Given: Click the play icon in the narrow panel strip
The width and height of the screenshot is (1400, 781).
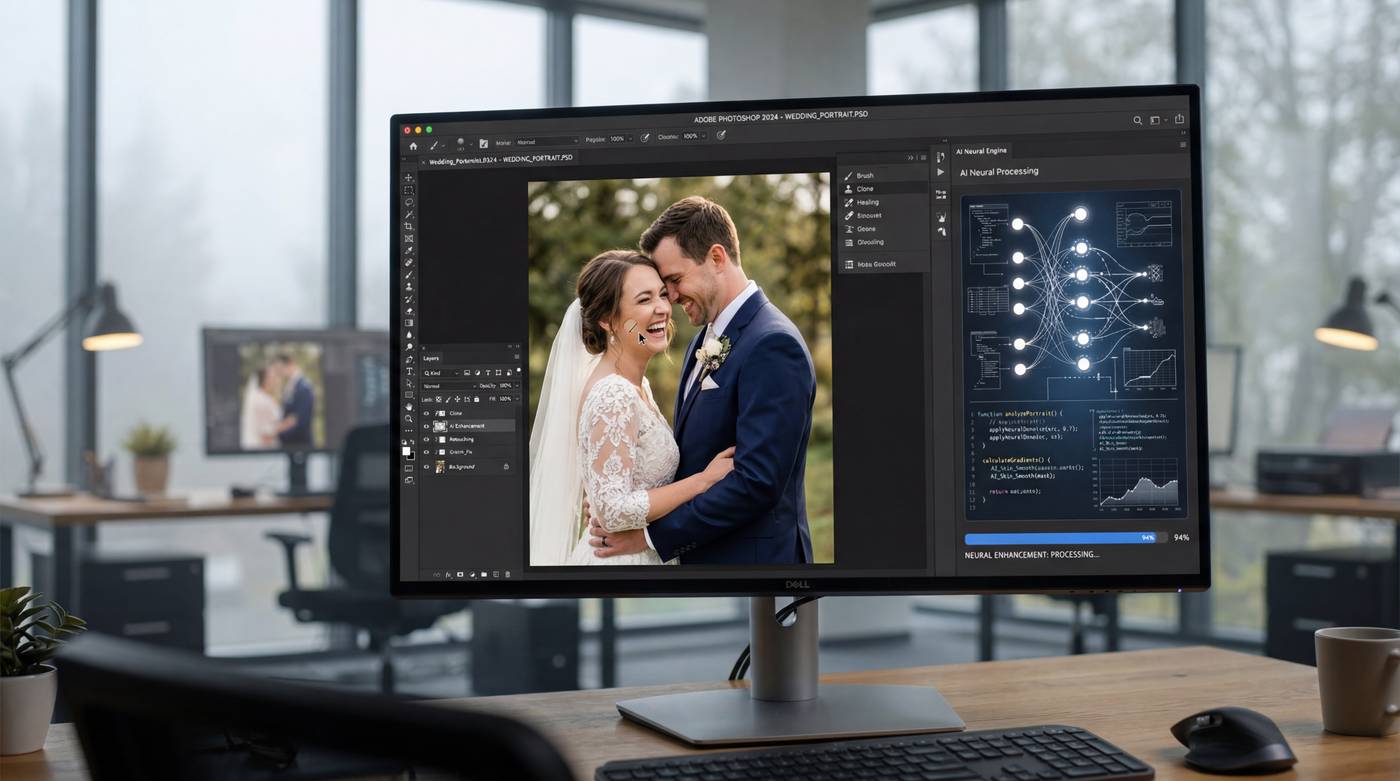Looking at the screenshot, I should pyautogui.click(x=940, y=172).
